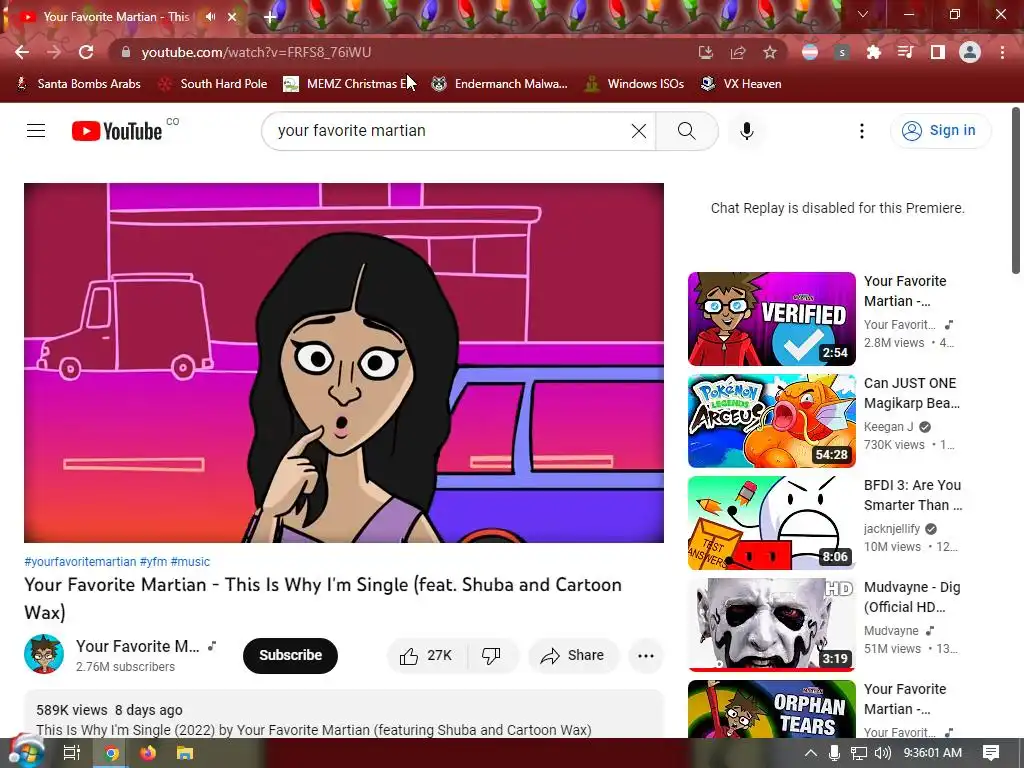
Task: Show hidden tray icons chevron
Action: point(810,753)
